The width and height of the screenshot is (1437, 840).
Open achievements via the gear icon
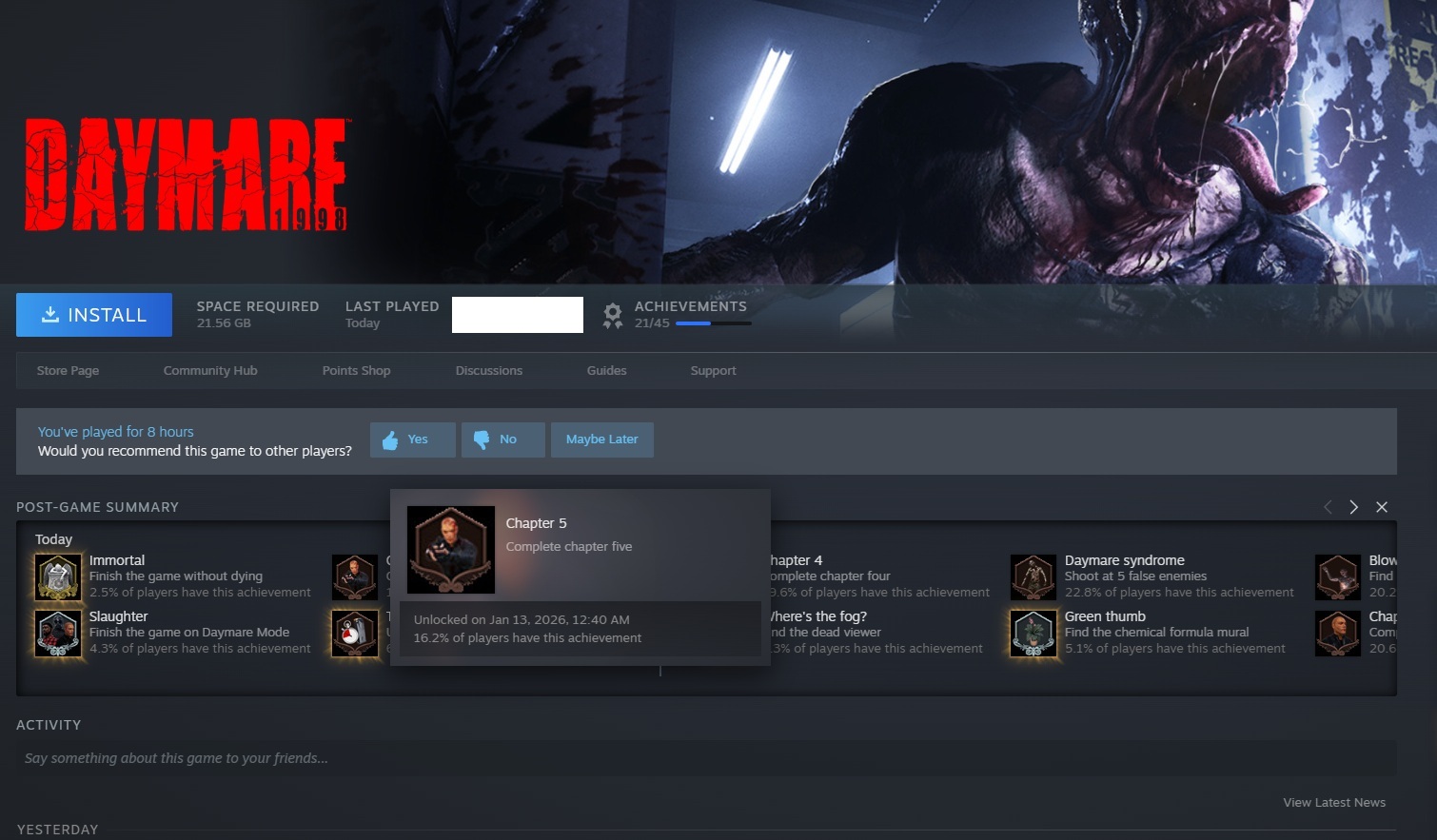pos(613,315)
